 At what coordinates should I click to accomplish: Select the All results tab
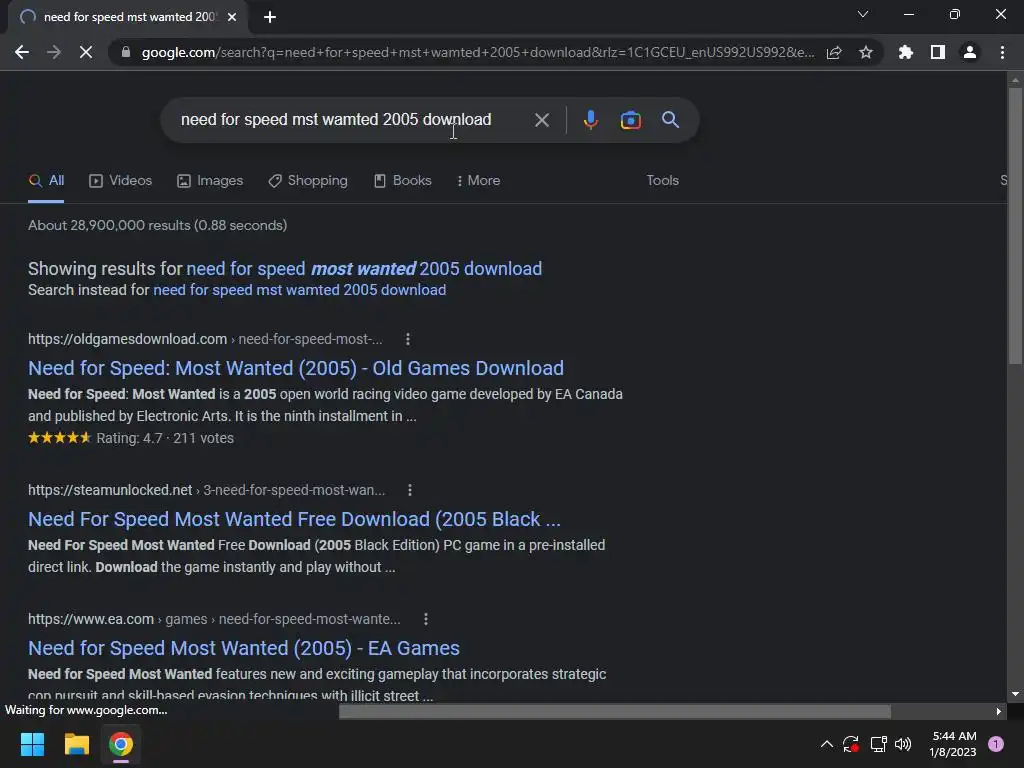click(46, 181)
